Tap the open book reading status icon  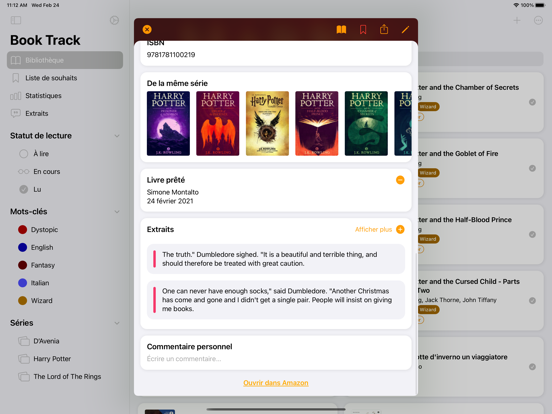coord(341,30)
